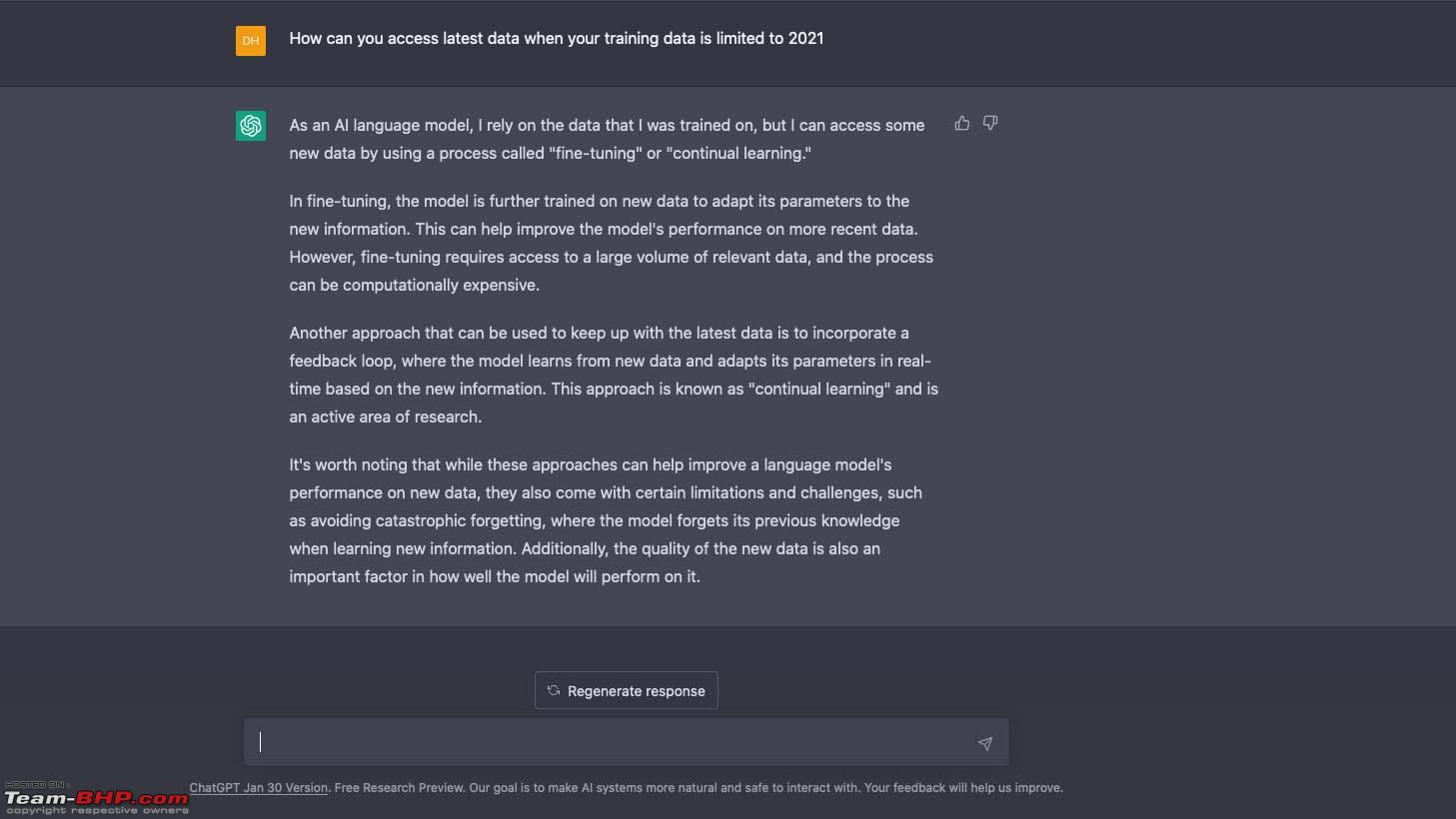
Task: Click the paragraph starting "As an AI language model"
Action: tap(607, 139)
